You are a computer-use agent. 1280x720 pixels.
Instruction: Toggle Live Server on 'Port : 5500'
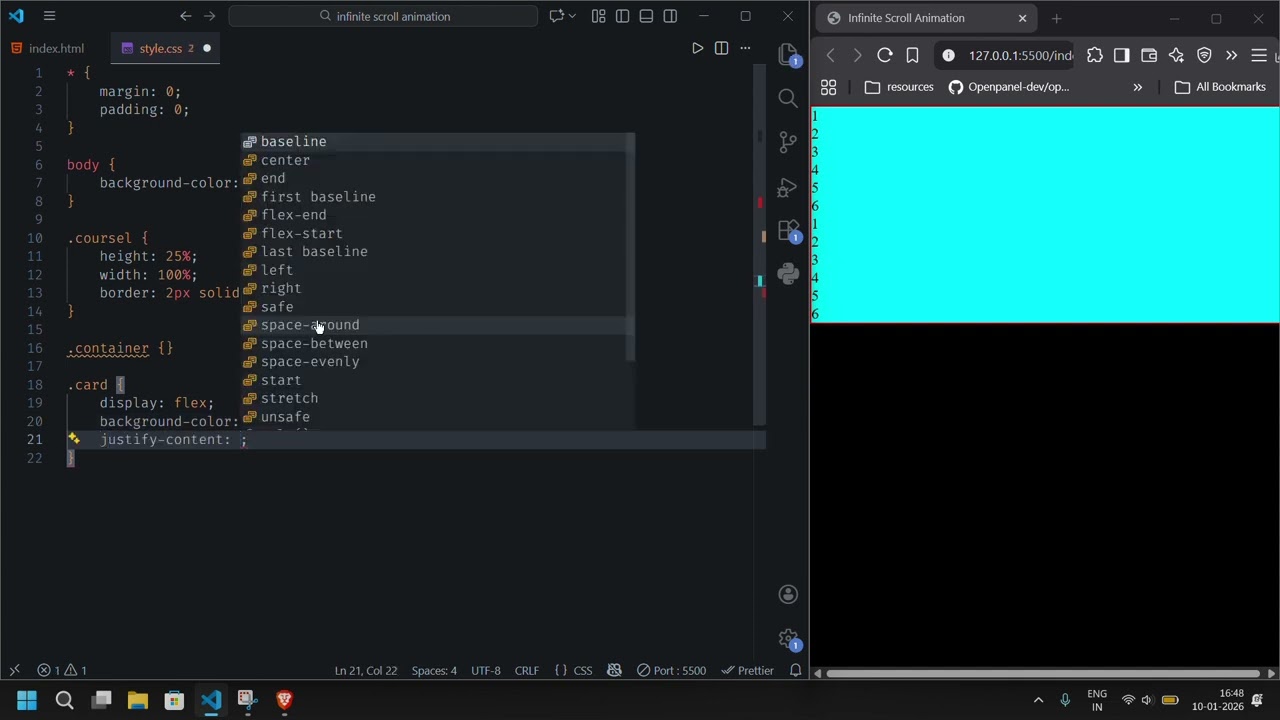point(671,670)
